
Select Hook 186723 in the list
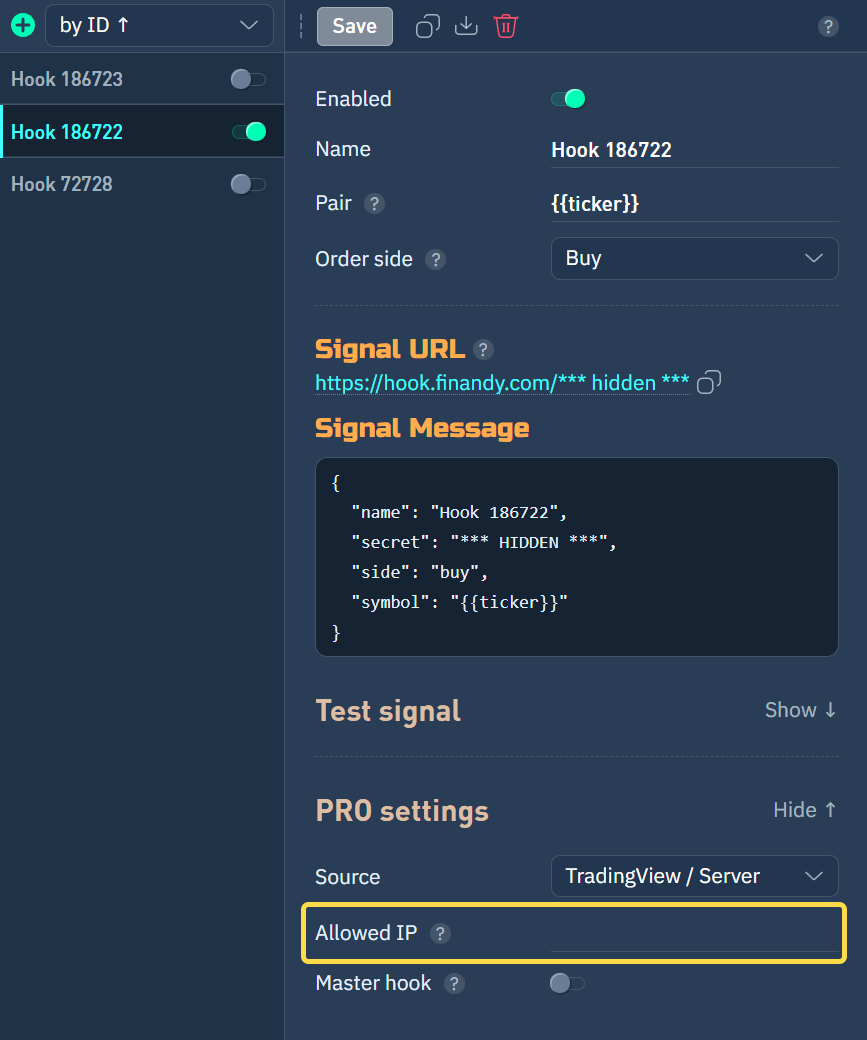67,79
